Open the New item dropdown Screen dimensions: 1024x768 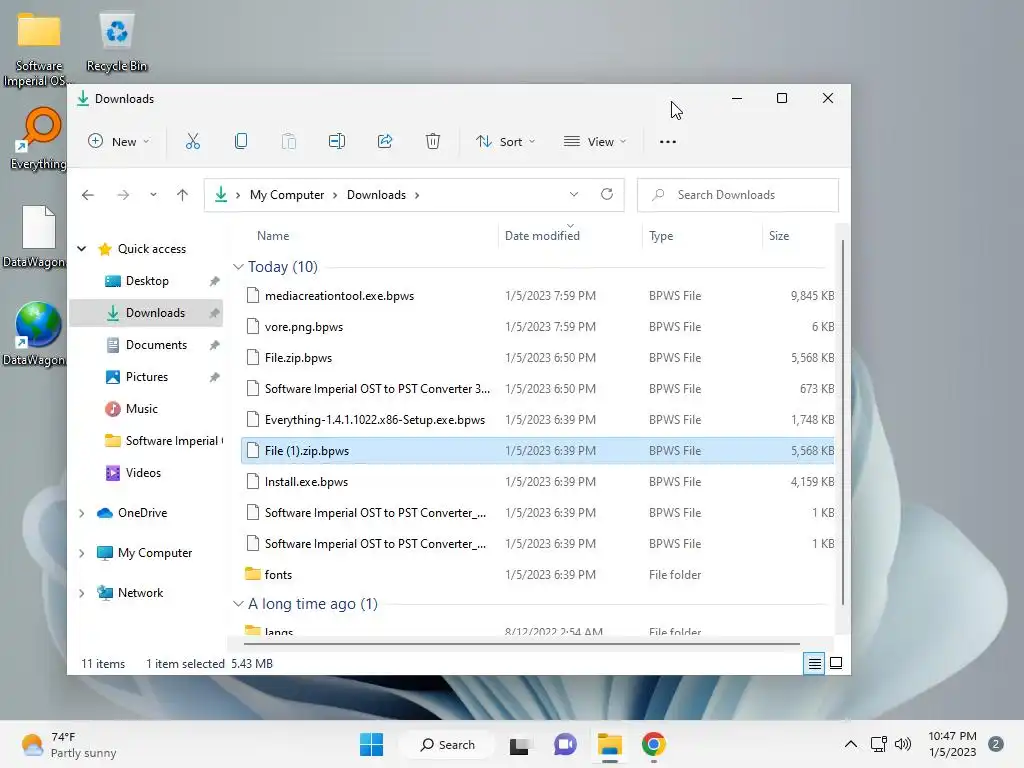click(119, 142)
